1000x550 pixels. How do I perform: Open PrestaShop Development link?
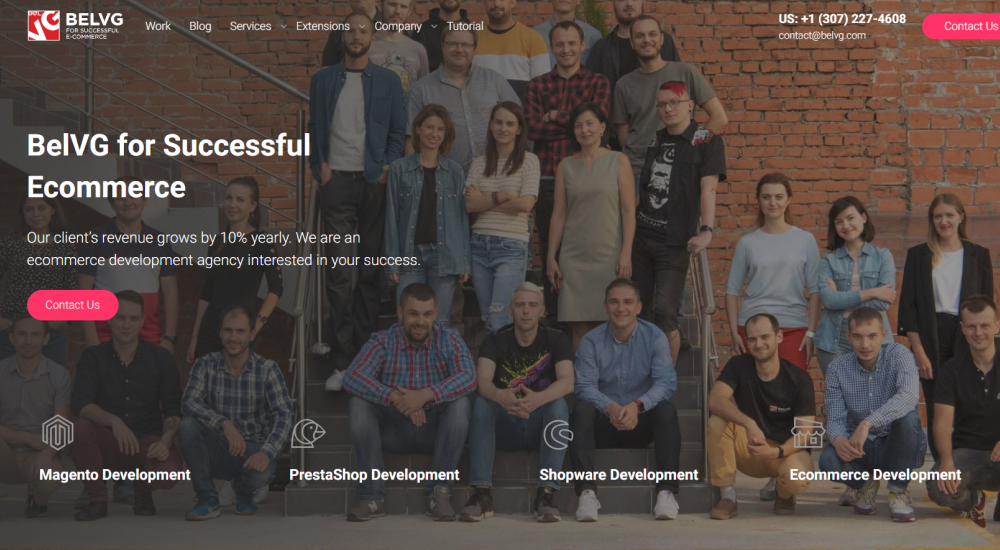click(374, 475)
